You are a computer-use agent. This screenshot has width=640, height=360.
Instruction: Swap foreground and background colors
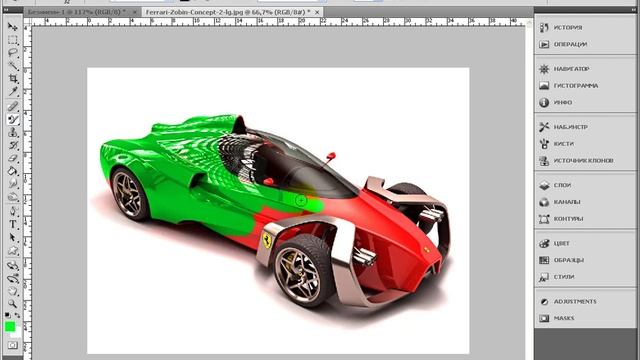coord(17,315)
